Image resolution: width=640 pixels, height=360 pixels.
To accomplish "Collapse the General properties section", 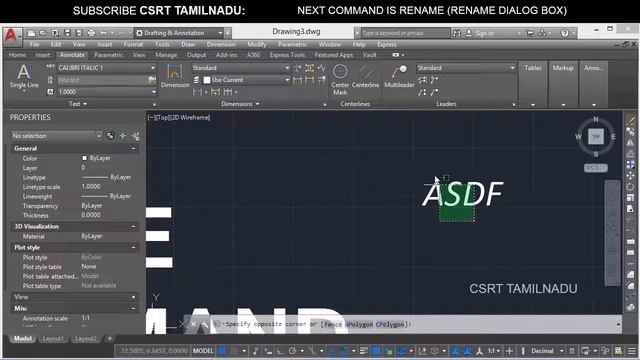I will (x=133, y=149).
